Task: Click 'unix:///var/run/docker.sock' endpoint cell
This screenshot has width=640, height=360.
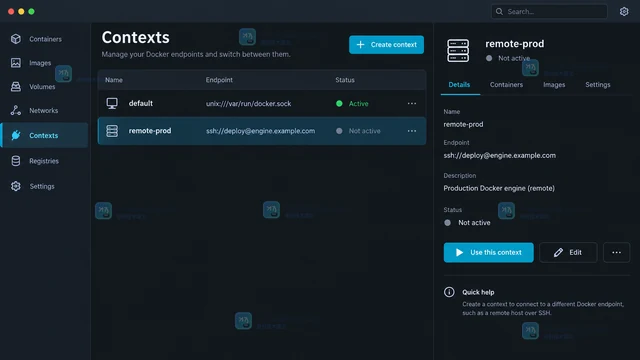Action: [248, 104]
